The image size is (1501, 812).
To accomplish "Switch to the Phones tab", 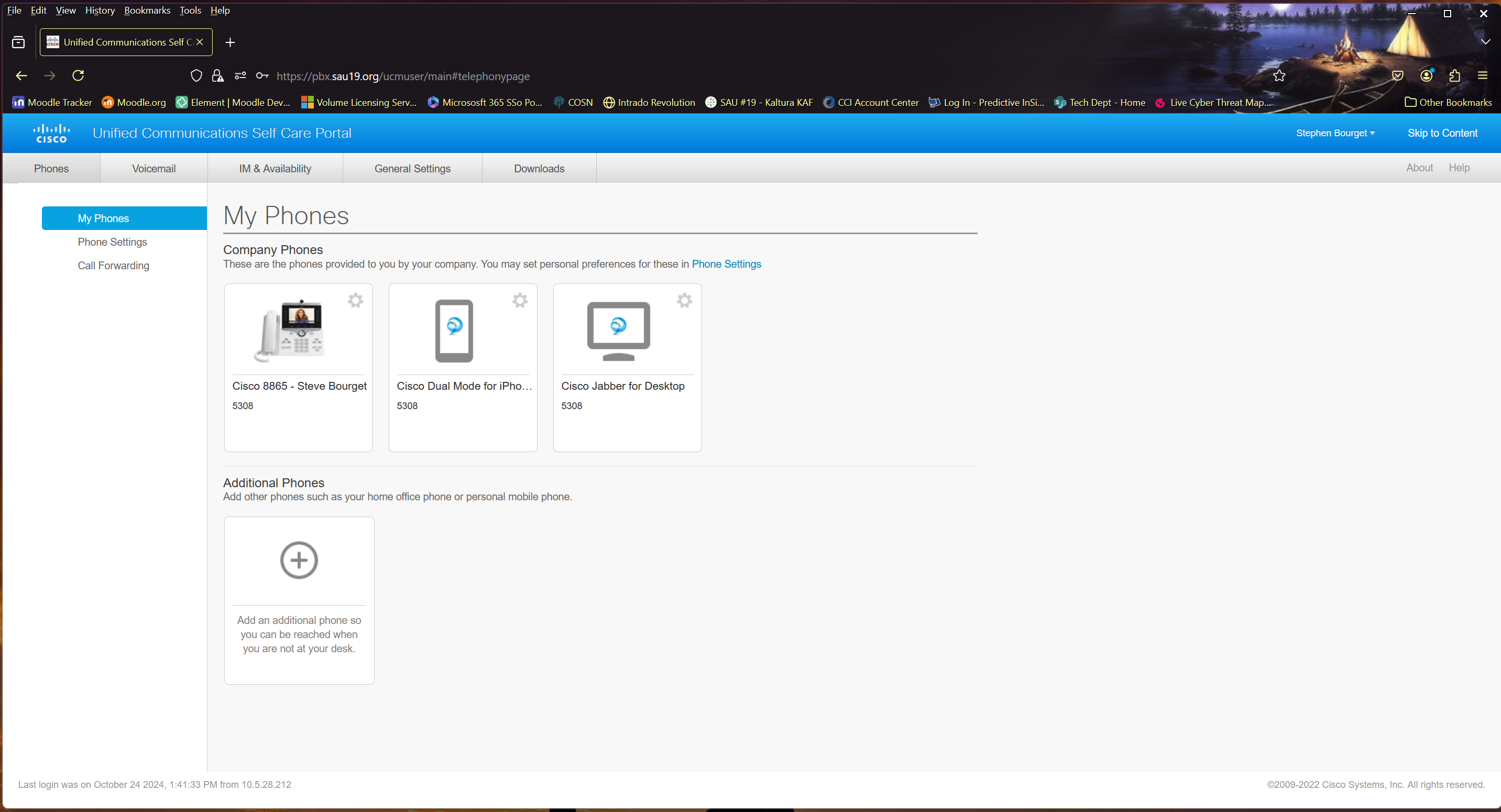I will [x=51, y=168].
